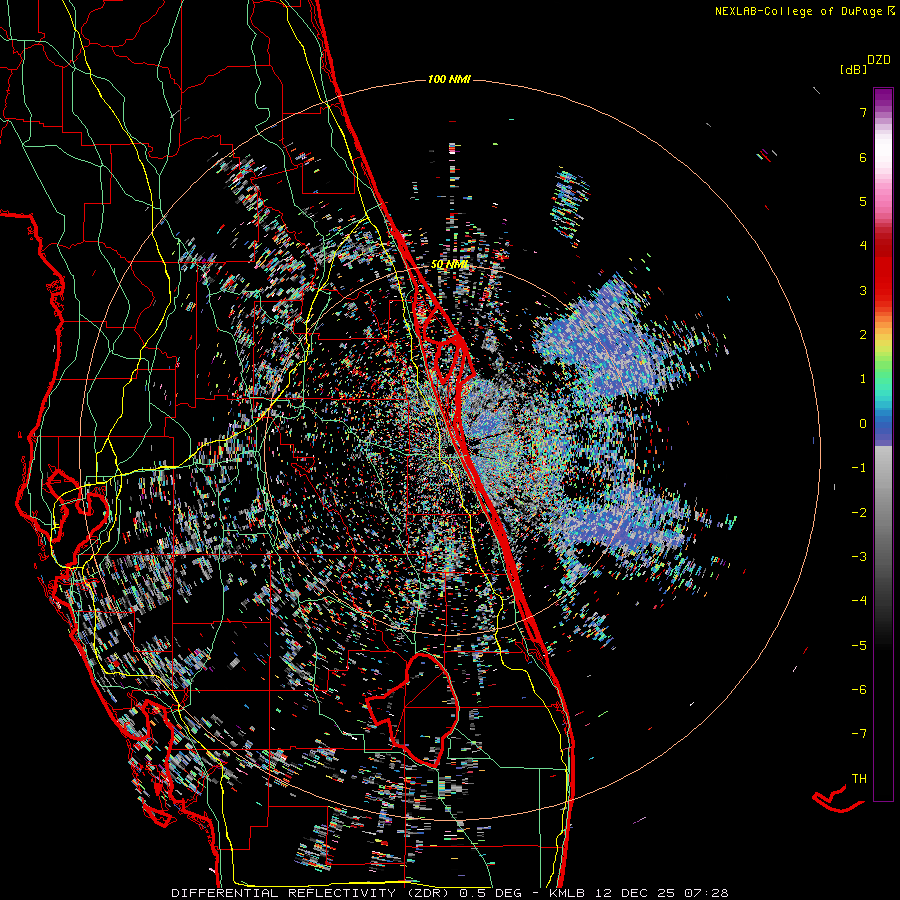Click the "-5" value on the color scale
Image resolution: width=900 pixels, height=900 pixels.
click(x=859, y=646)
